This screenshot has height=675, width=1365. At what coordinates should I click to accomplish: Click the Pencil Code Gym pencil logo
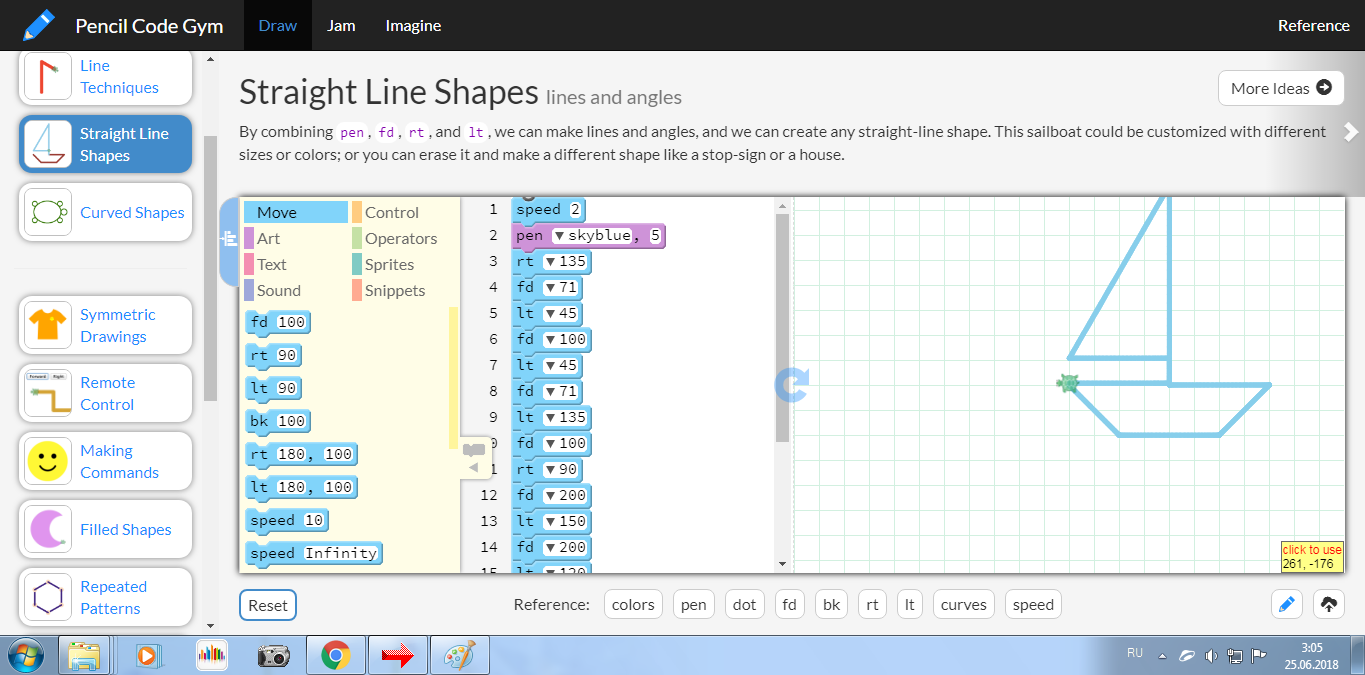coord(39,25)
